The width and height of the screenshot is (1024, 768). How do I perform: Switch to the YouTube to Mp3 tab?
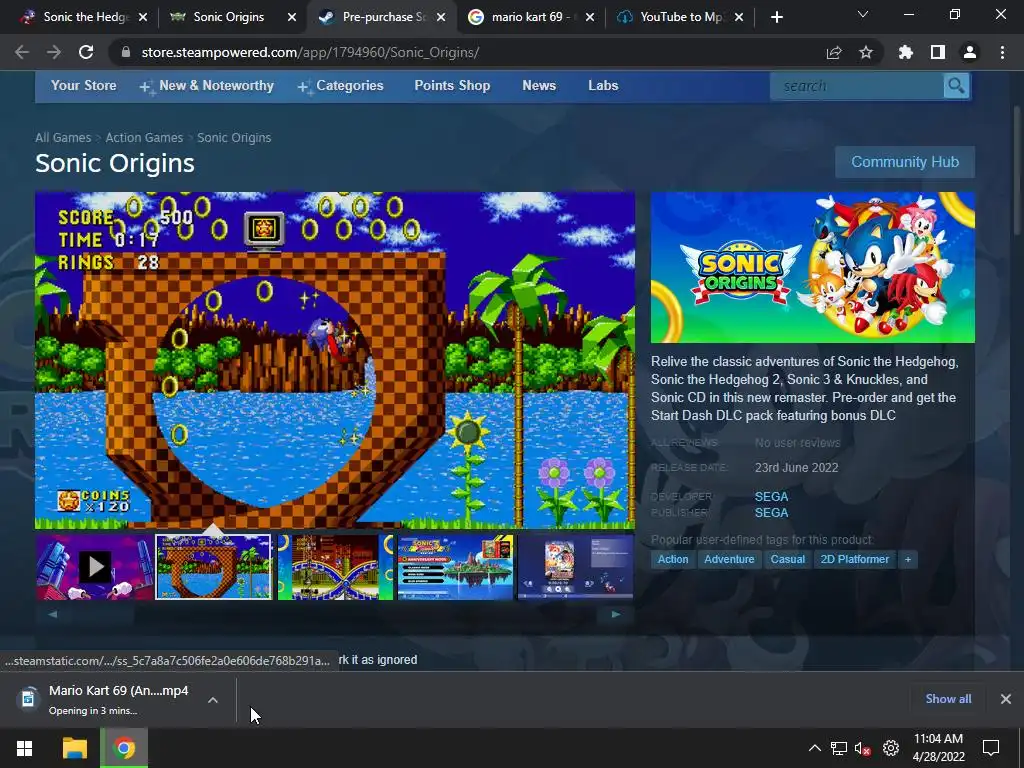coord(679,17)
